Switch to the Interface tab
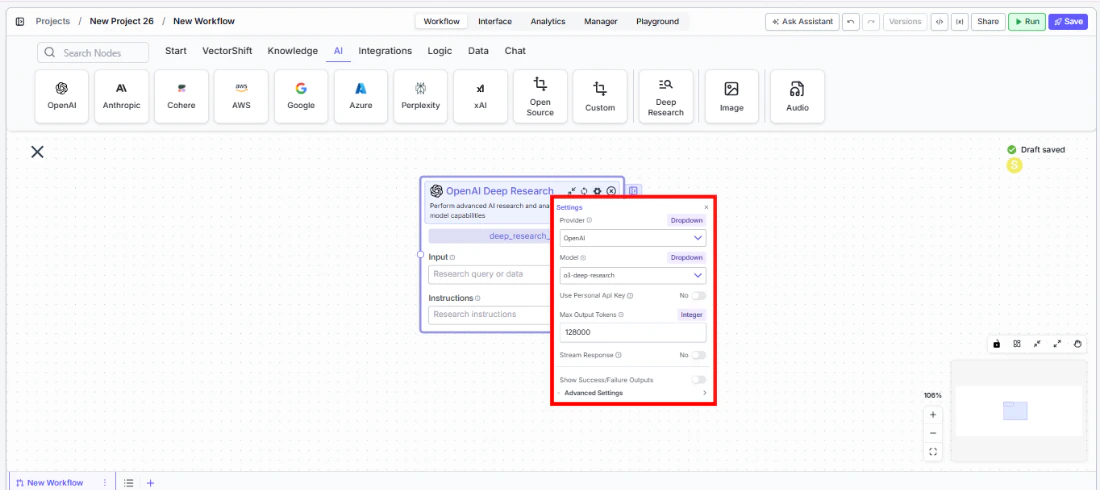Screen dimensions: 1100x490 [495, 22]
